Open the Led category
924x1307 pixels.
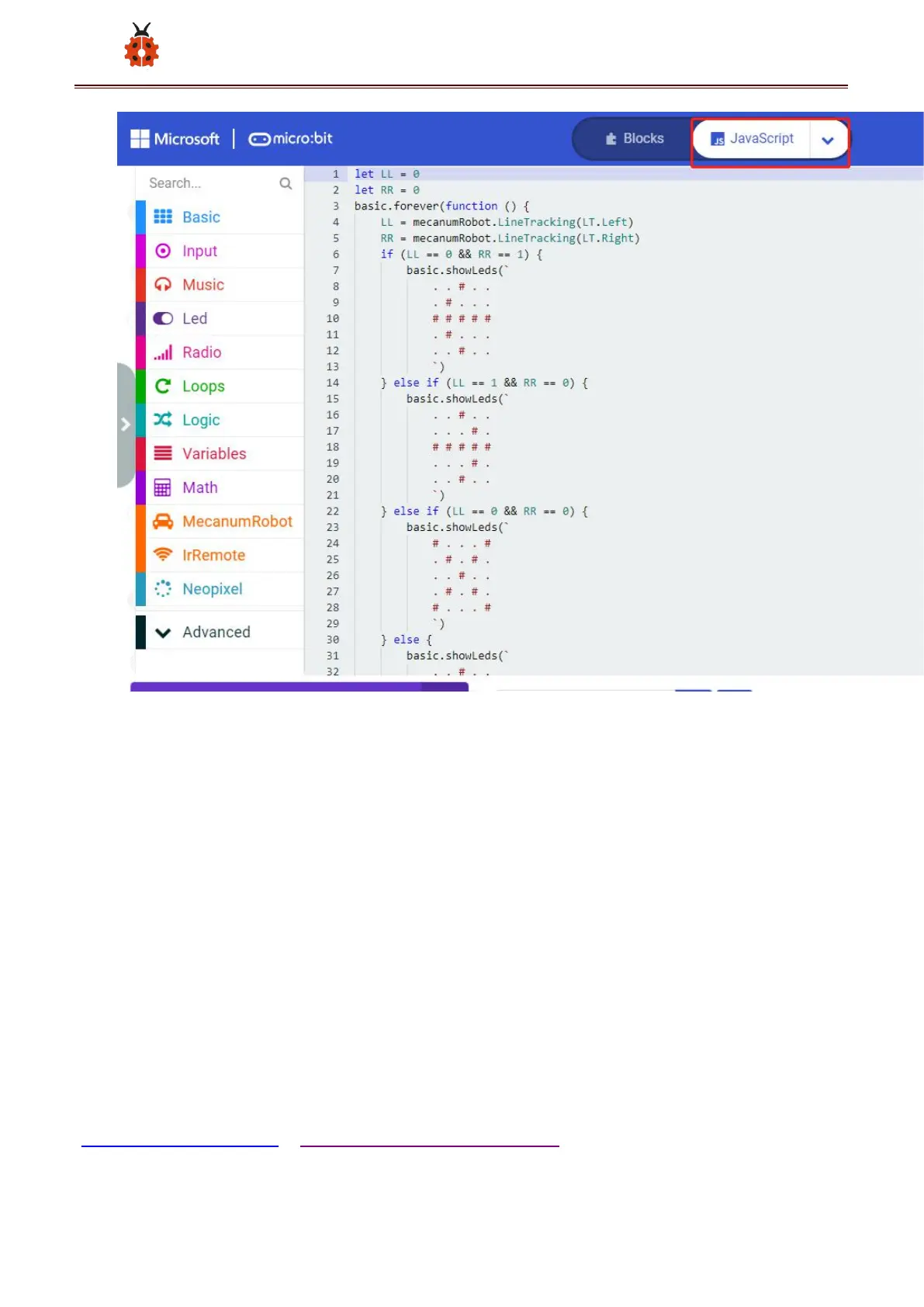[x=220, y=318]
